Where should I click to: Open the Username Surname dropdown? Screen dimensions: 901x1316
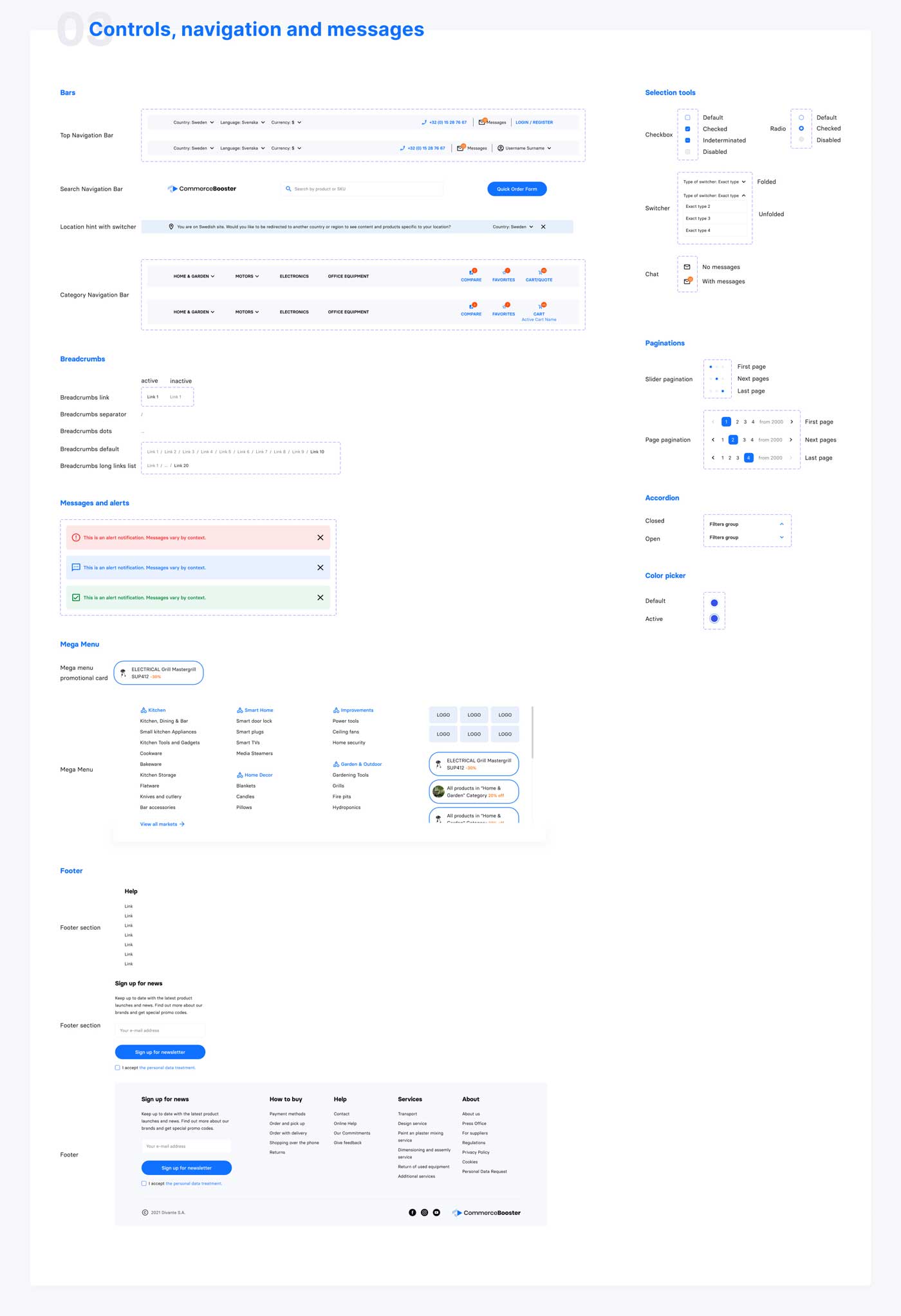(x=525, y=148)
